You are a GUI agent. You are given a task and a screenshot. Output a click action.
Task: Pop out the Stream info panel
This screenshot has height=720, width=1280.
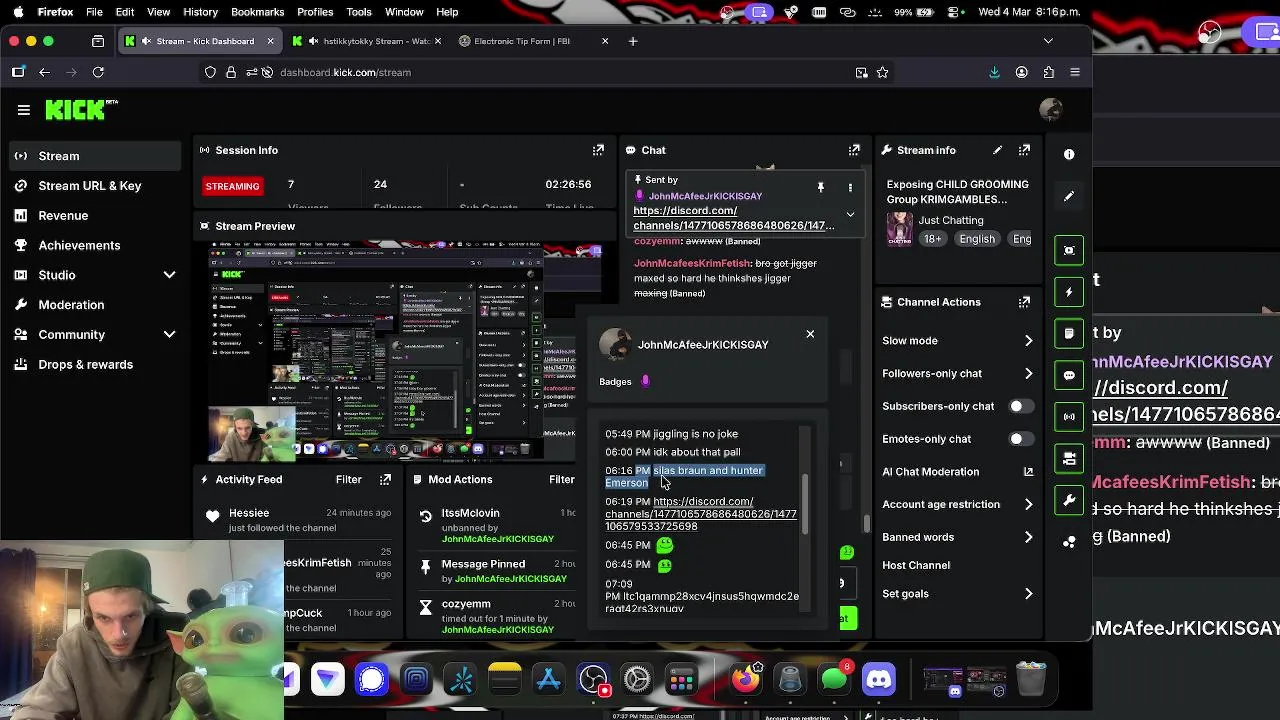click(1024, 150)
